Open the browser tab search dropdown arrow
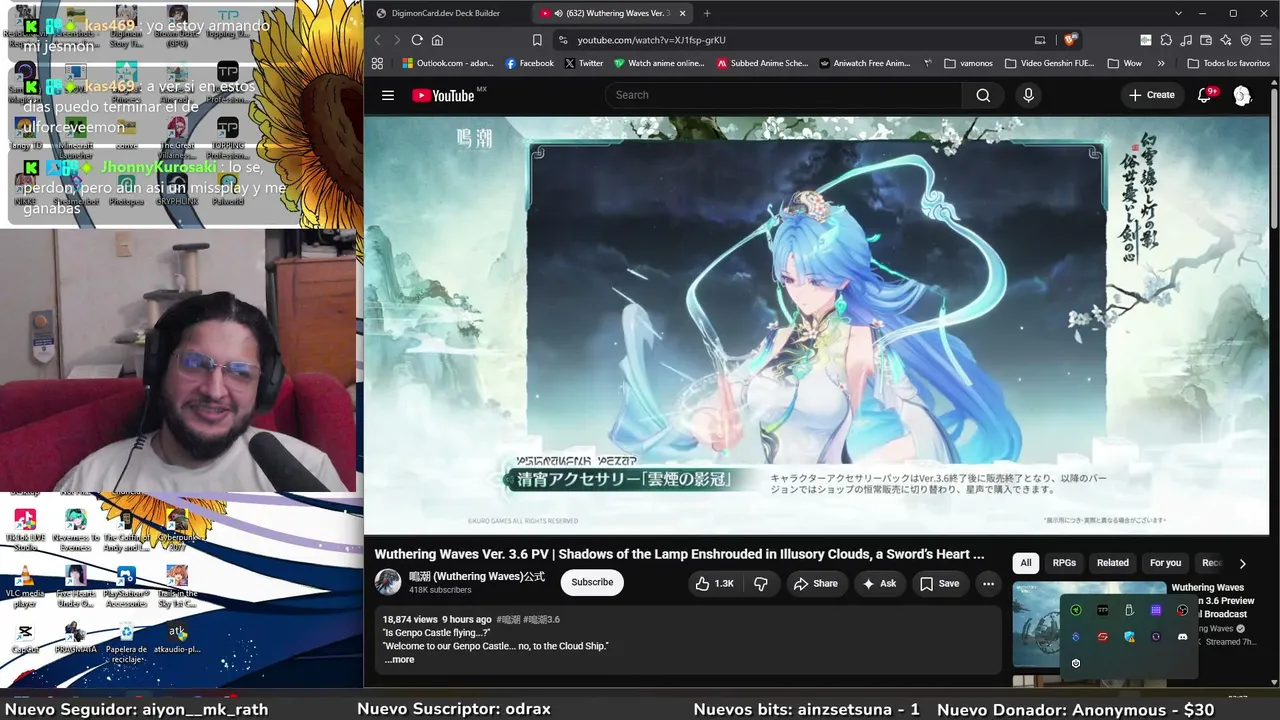The width and height of the screenshot is (1280, 720). (1178, 13)
